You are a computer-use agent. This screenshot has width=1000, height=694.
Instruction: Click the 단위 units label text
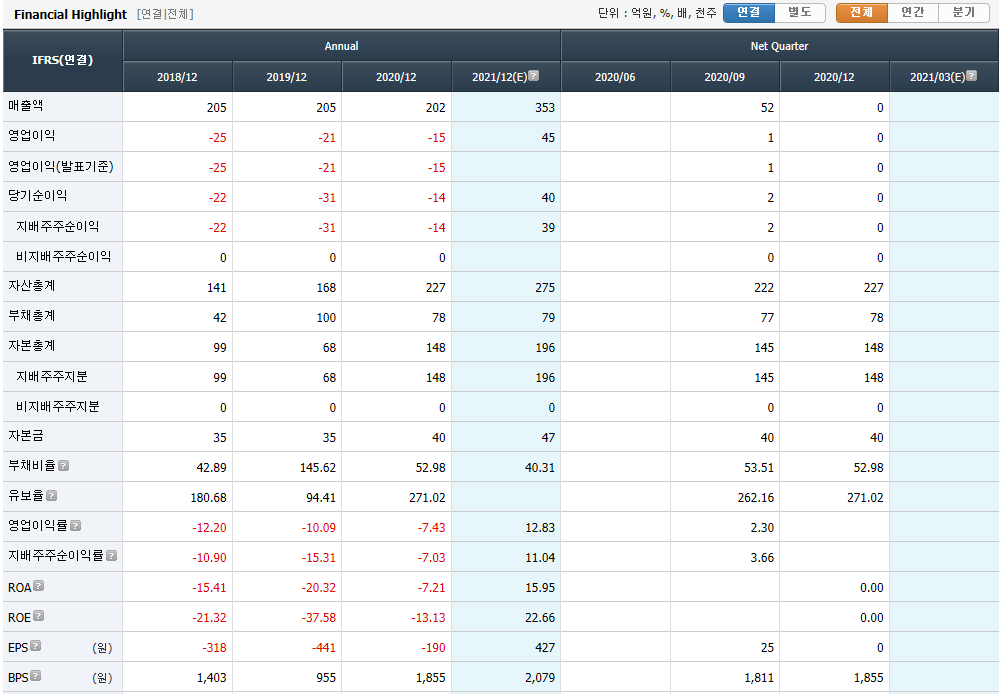657,13
